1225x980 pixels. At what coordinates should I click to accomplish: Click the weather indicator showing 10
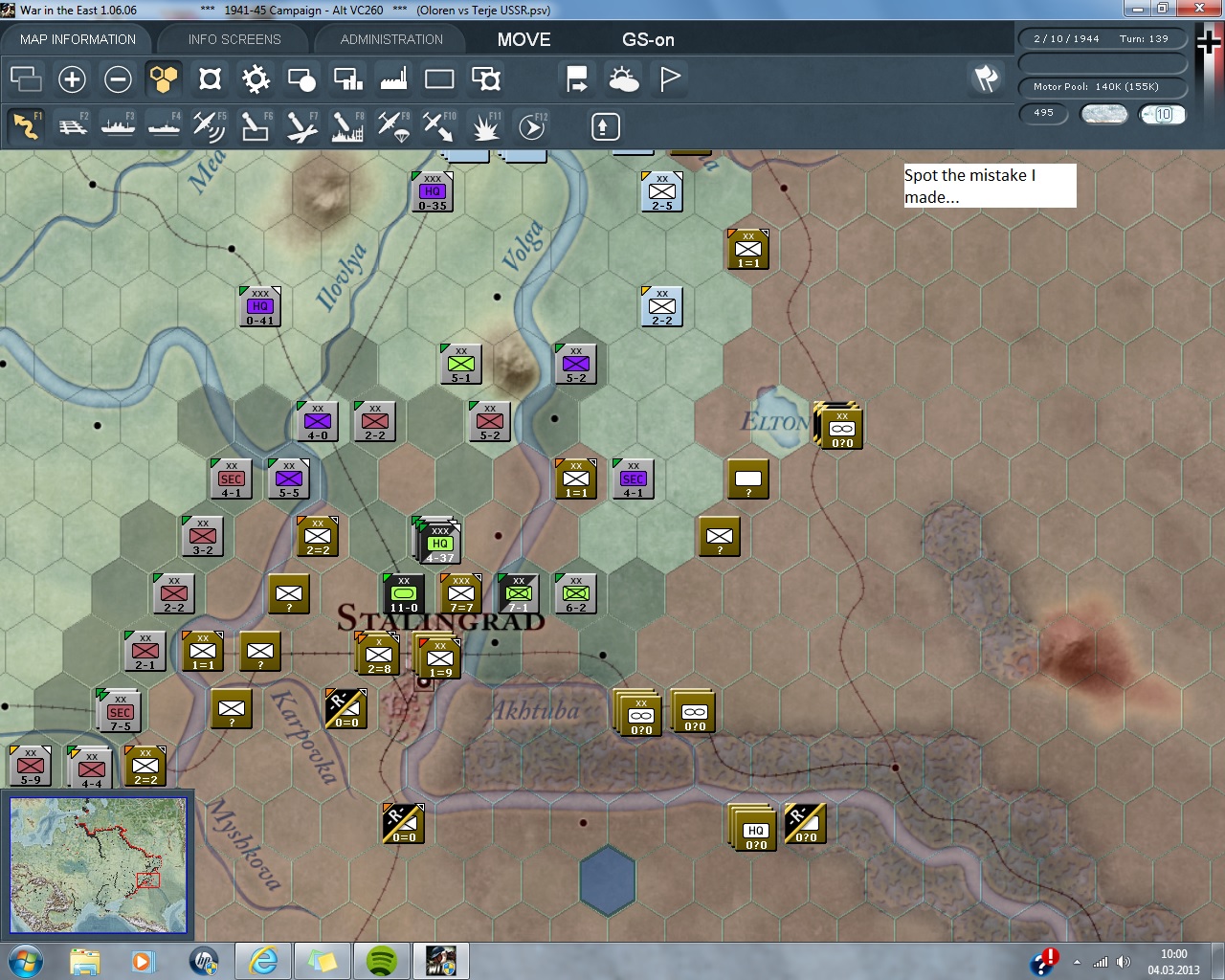(x=1163, y=114)
